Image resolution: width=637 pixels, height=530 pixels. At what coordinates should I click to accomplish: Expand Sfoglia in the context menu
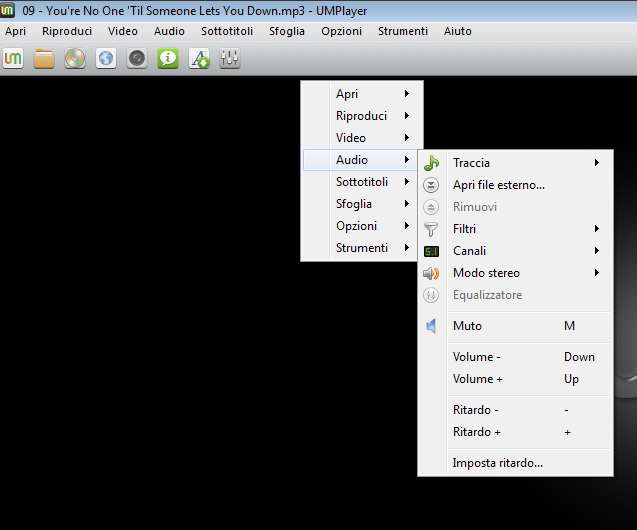tap(362, 204)
